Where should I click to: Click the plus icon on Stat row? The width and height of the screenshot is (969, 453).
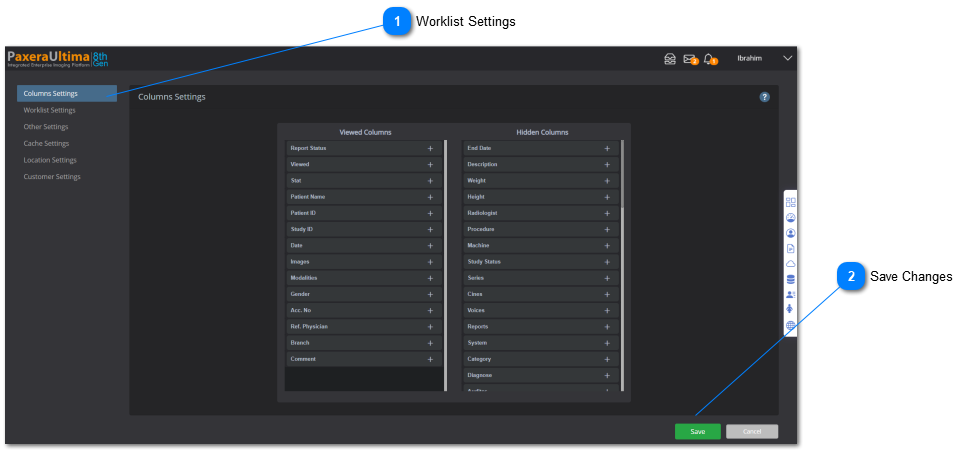click(430, 181)
